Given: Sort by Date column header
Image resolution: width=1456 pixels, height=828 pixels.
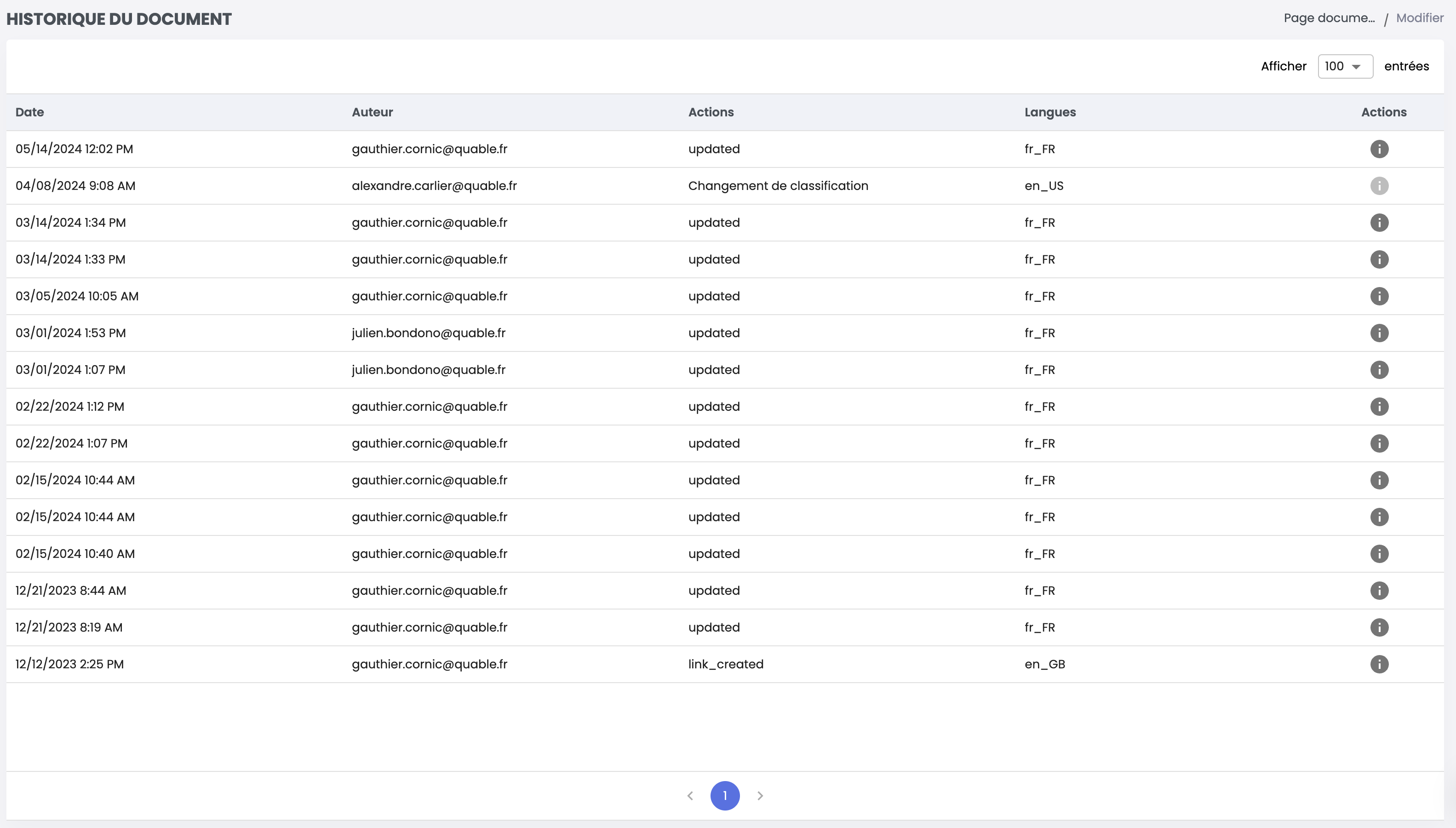Looking at the screenshot, I should pyautogui.click(x=29, y=112).
